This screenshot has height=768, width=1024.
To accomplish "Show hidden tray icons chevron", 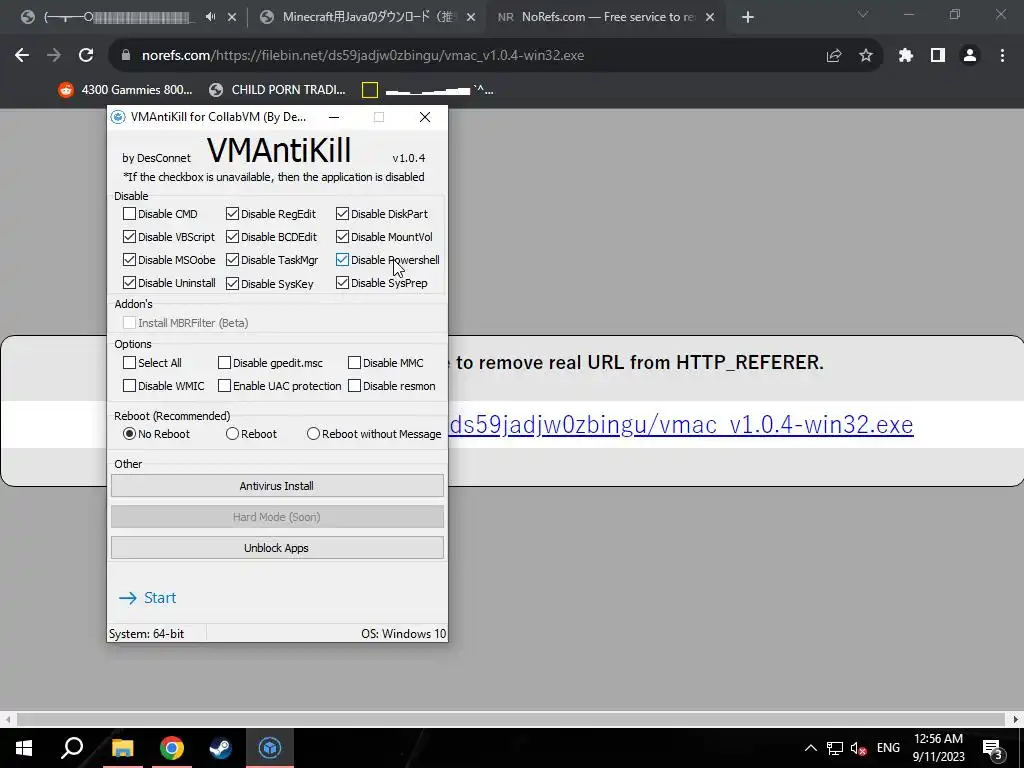I will click(810, 748).
